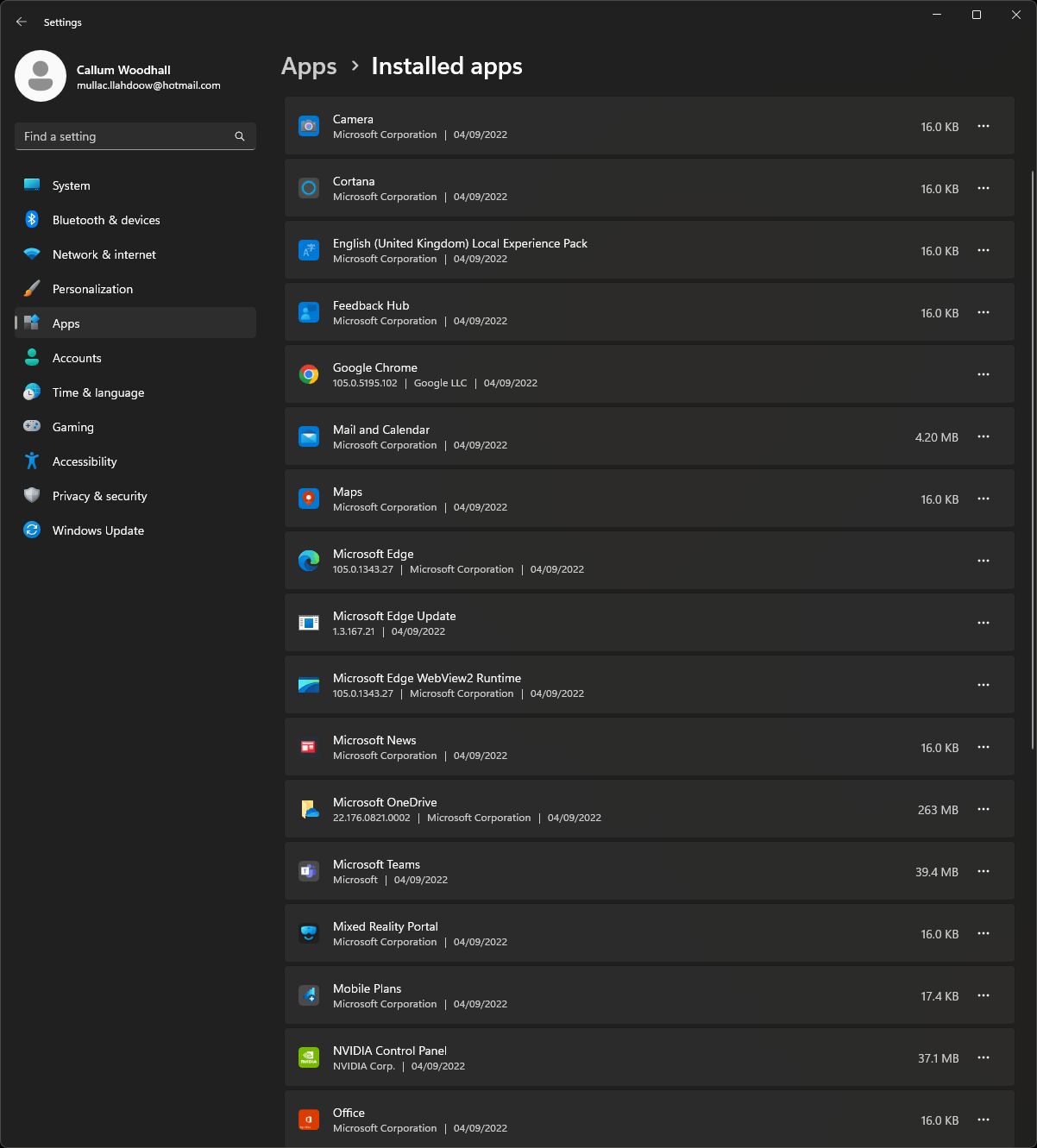The width and height of the screenshot is (1037, 1148).
Task: Click the Maps app icon
Action: 309,499
